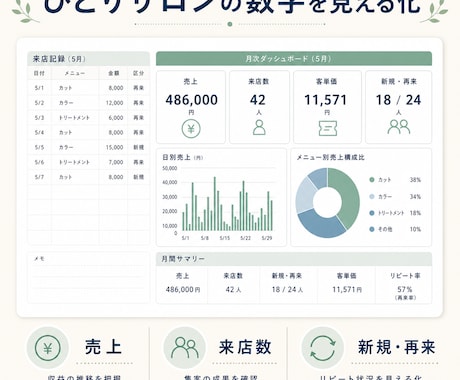Select the 5/2 date cell in visit record table

39,103
